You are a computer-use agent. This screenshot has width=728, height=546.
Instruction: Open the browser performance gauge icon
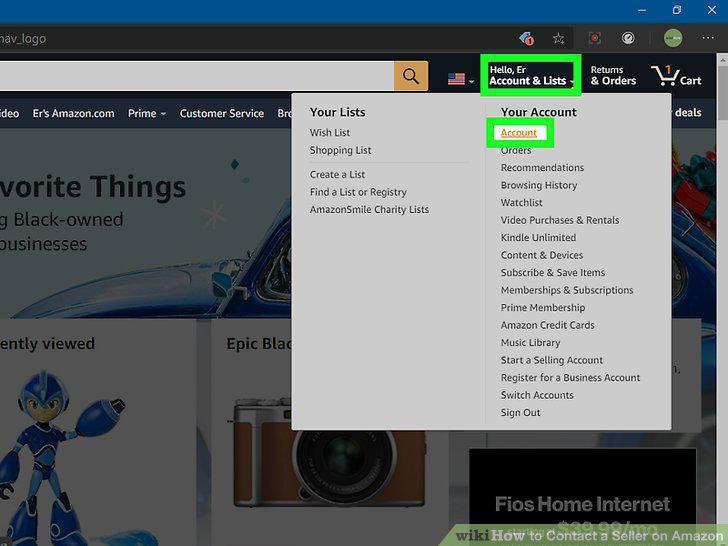[x=628, y=38]
